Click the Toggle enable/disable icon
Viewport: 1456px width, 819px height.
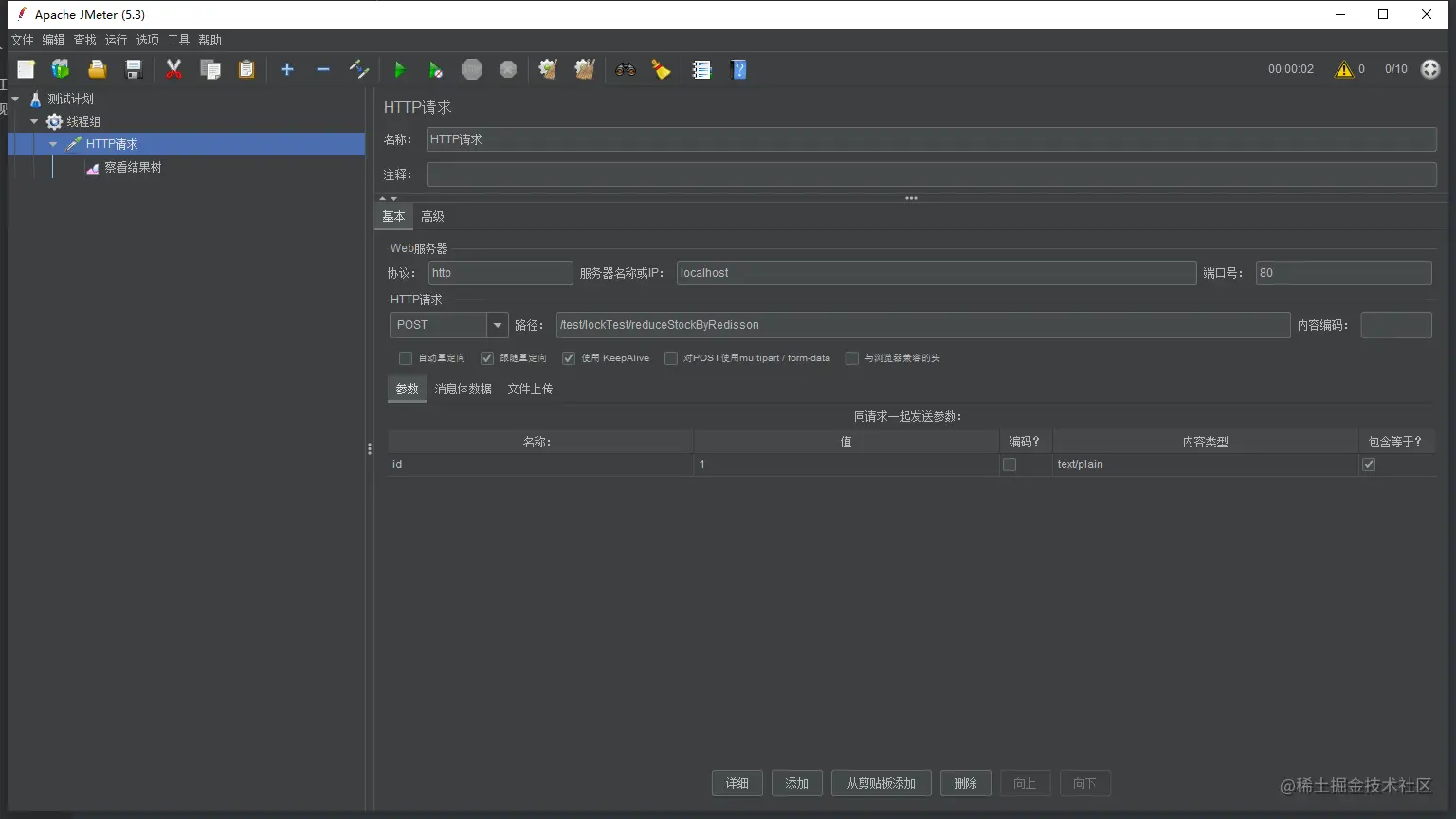pos(359,69)
